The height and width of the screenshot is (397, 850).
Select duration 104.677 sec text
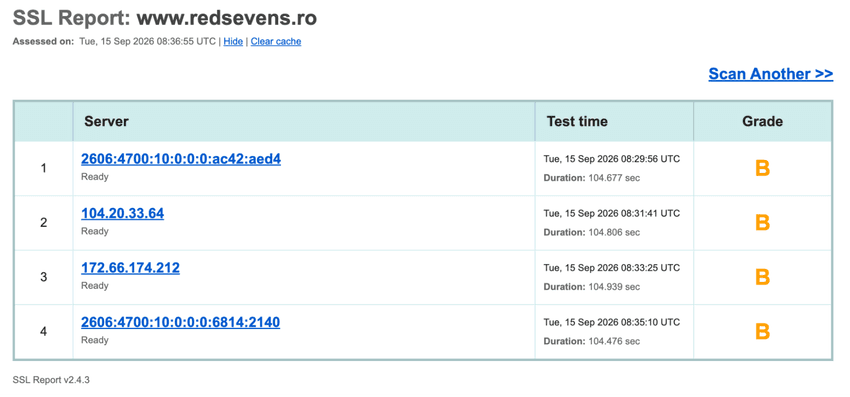[x=592, y=178]
